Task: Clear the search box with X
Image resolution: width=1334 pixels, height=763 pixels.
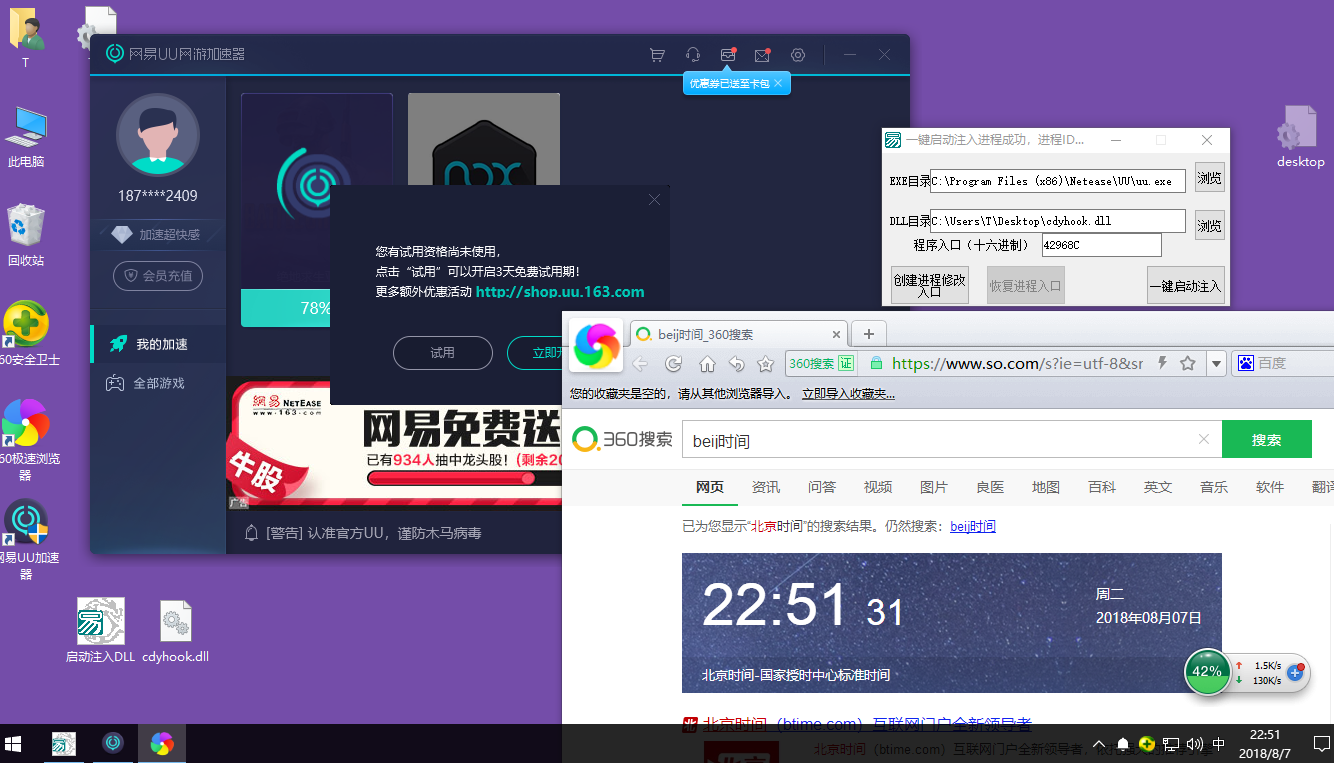Action: [1204, 439]
